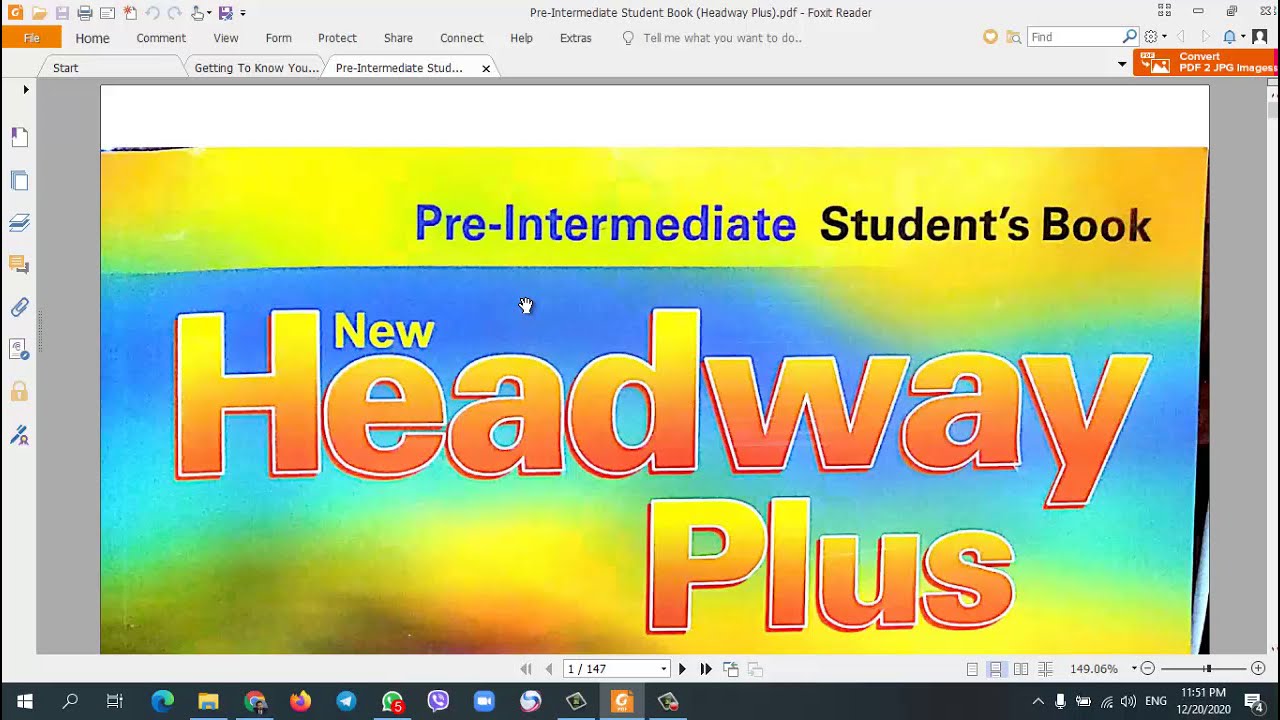Click the Find search input field

(x=1075, y=37)
